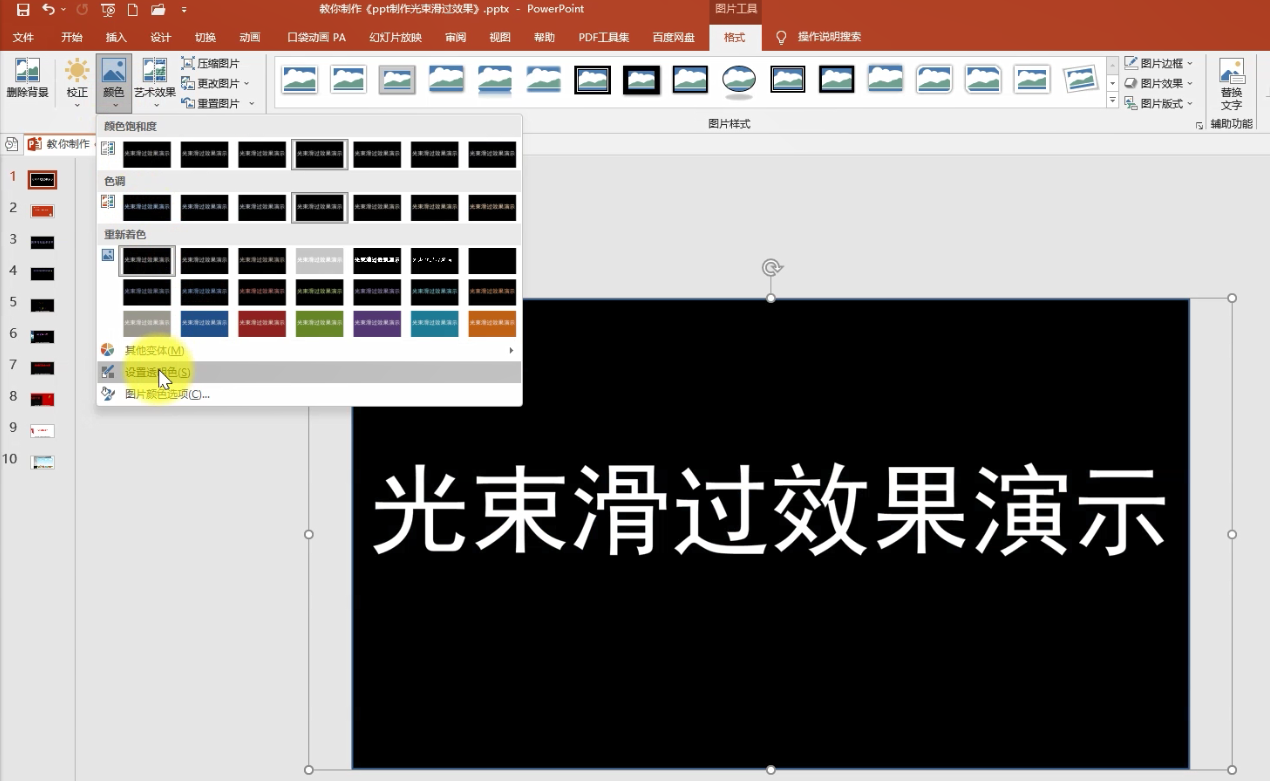
Task: Switch to the 设计 (Design) tab
Action: (x=161, y=37)
